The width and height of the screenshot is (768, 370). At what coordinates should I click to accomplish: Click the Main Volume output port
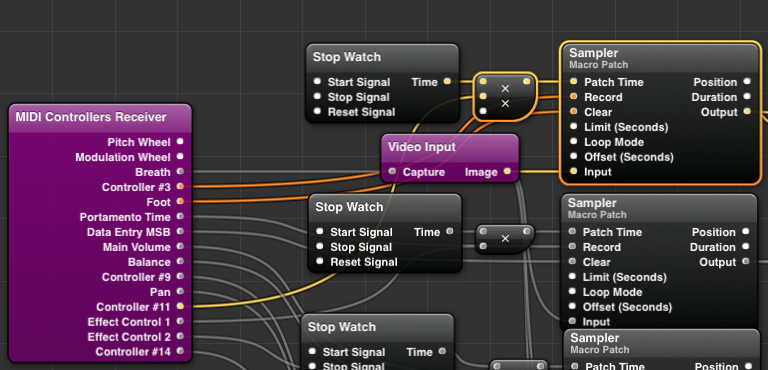(180, 247)
